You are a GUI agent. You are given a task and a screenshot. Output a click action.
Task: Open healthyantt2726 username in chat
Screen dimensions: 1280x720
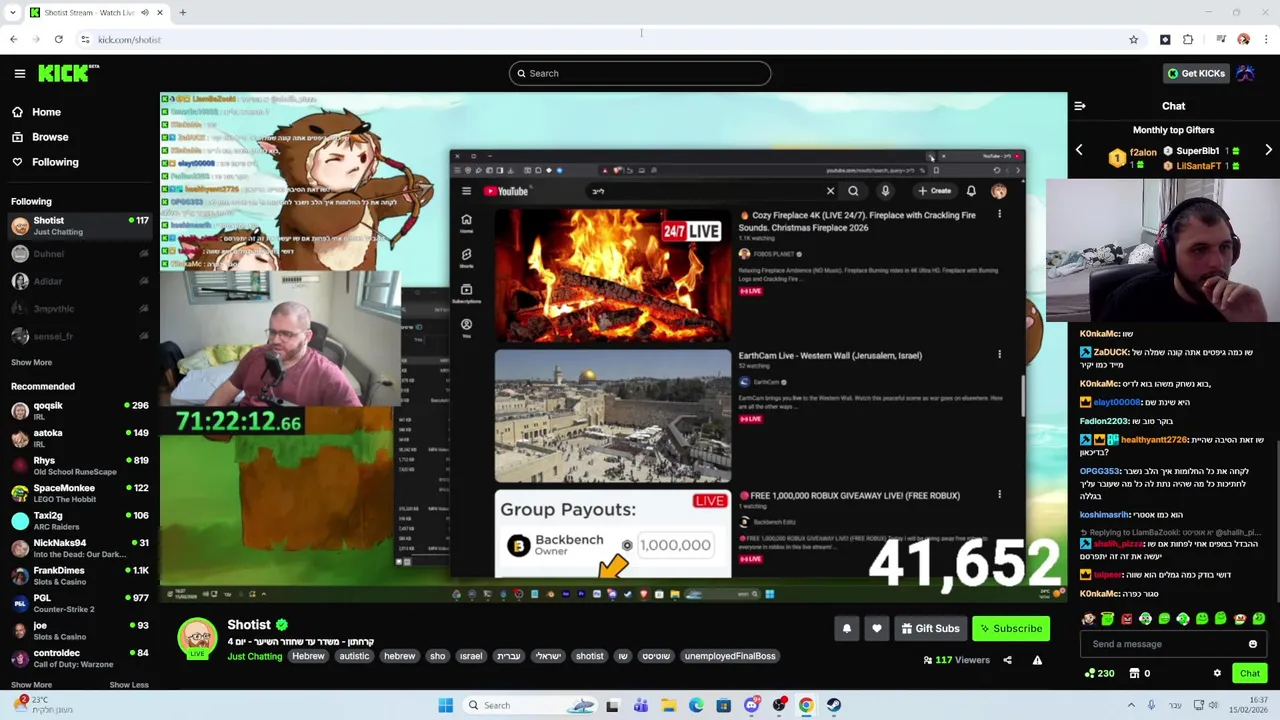point(1155,440)
